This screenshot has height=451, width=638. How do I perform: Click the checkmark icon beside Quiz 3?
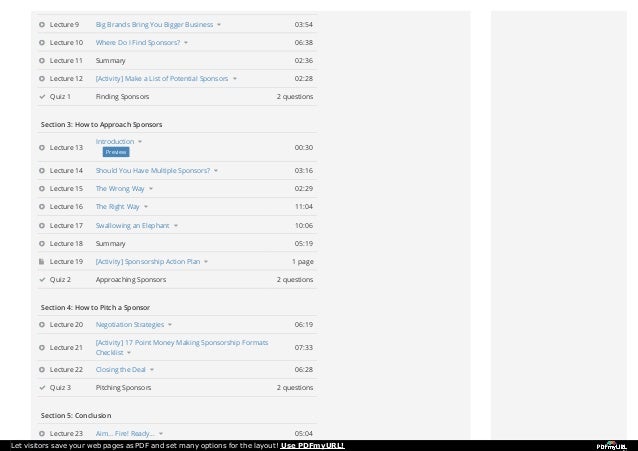(x=42, y=388)
